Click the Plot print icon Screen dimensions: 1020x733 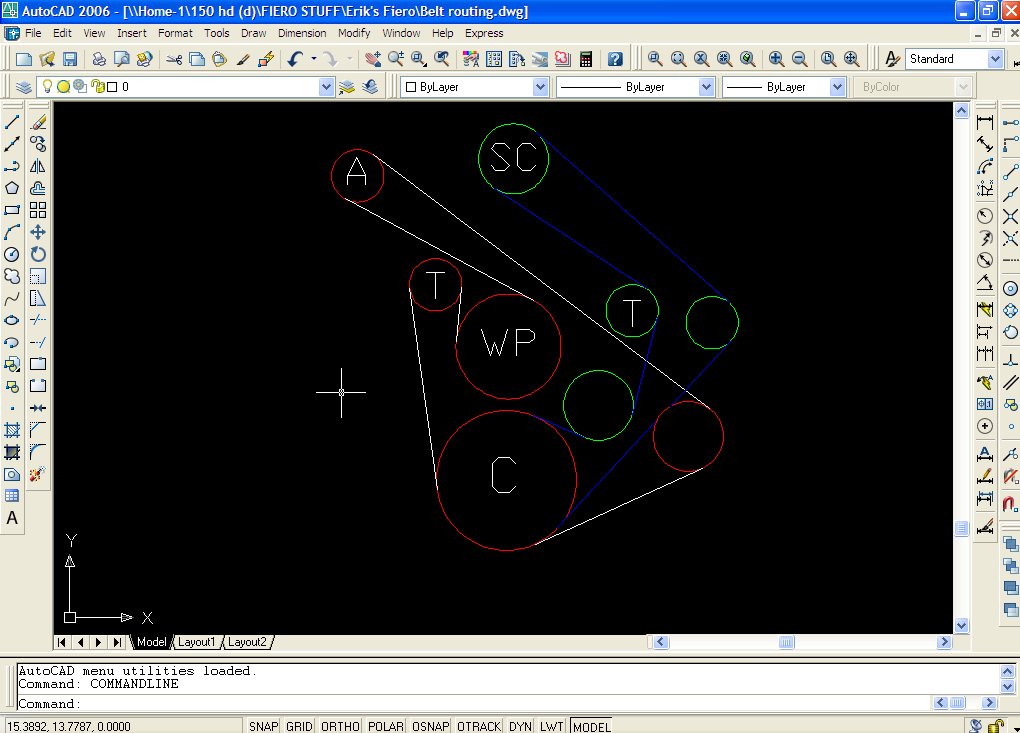pyautogui.click(x=98, y=59)
